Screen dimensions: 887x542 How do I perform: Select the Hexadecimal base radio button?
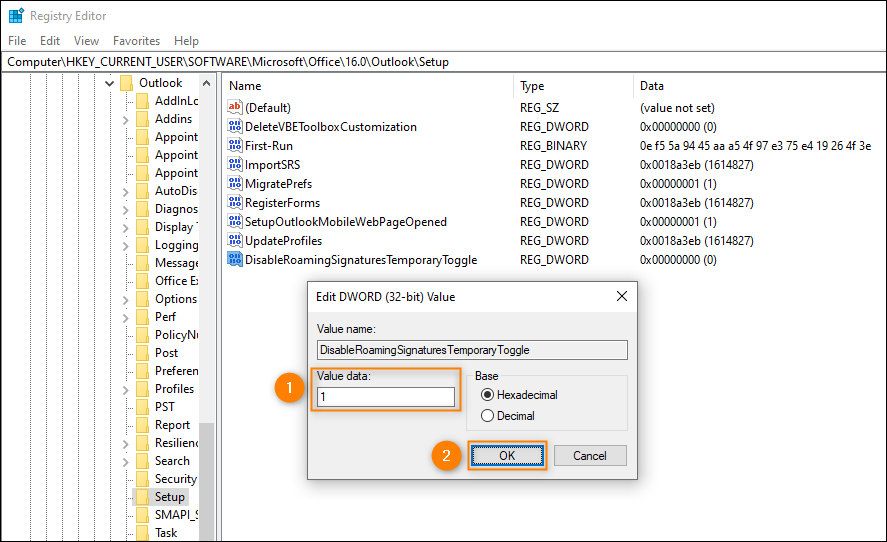coord(487,394)
